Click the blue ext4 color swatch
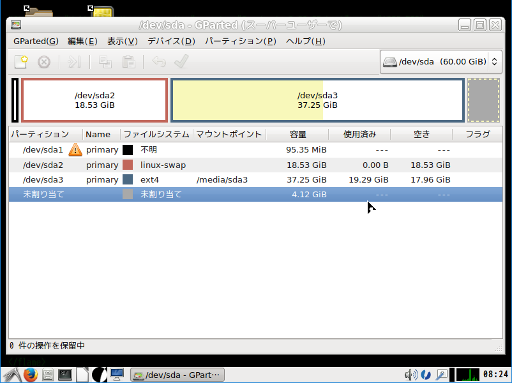This screenshot has width=512, height=383. [128, 179]
